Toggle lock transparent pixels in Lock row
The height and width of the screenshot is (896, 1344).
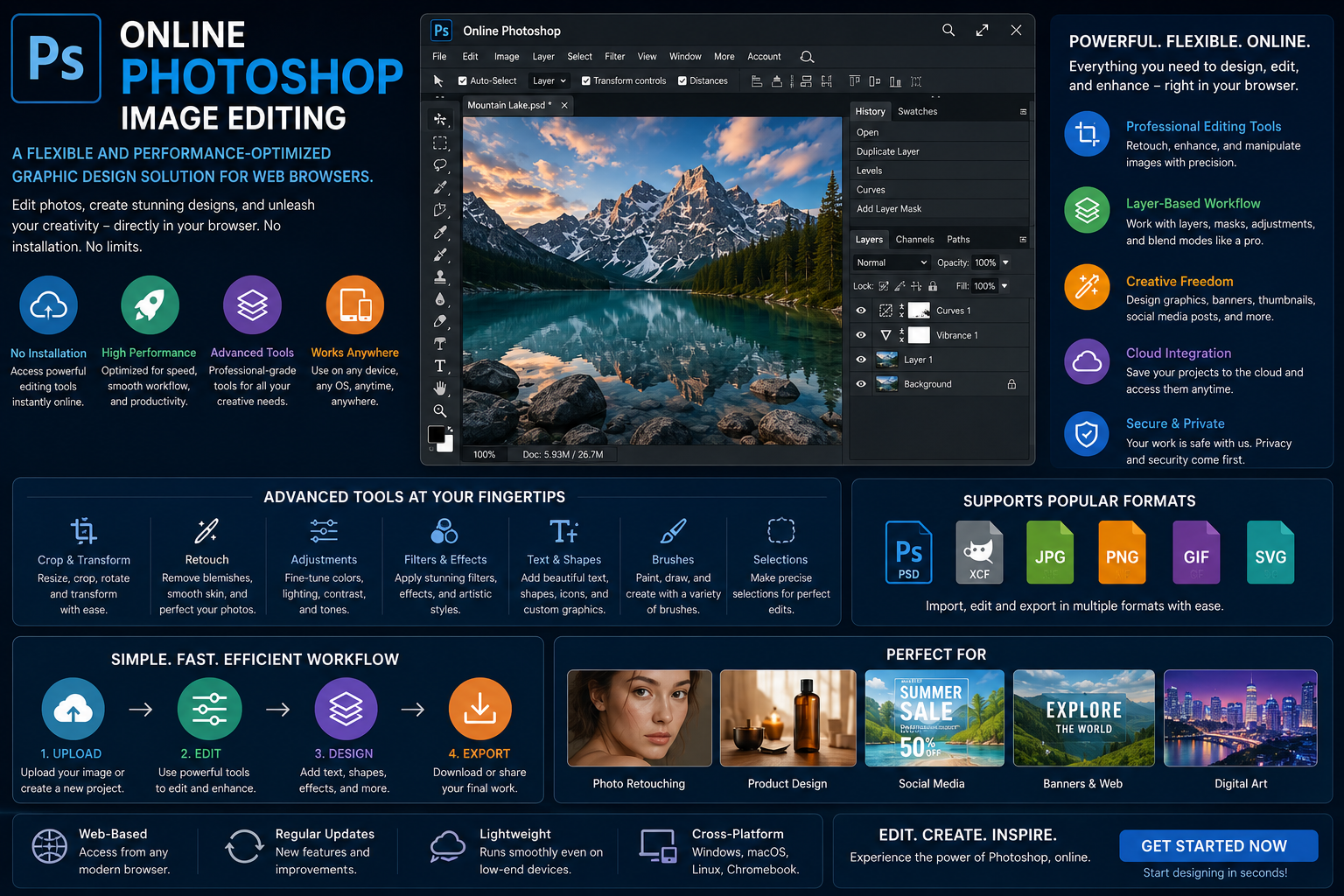click(x=884, y=286)
